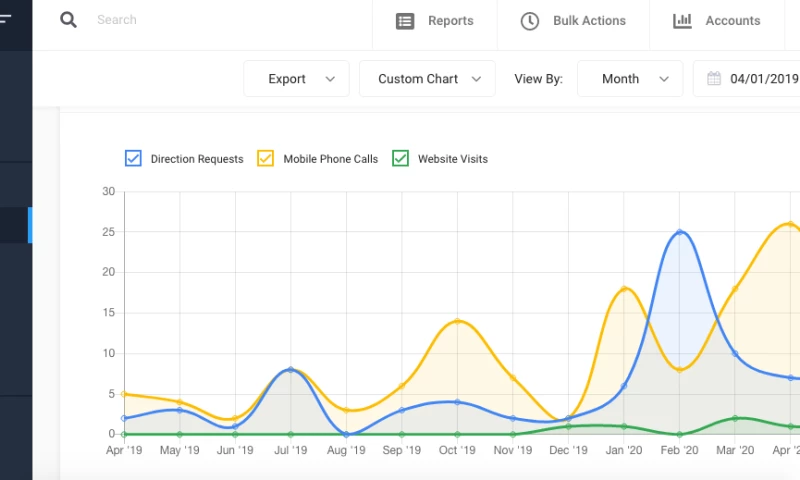Image resolution: width=800 pixels, height=480 pixels.
Task: Click the Bulk Actions clock icon
Action: click(x=530, y=21)
